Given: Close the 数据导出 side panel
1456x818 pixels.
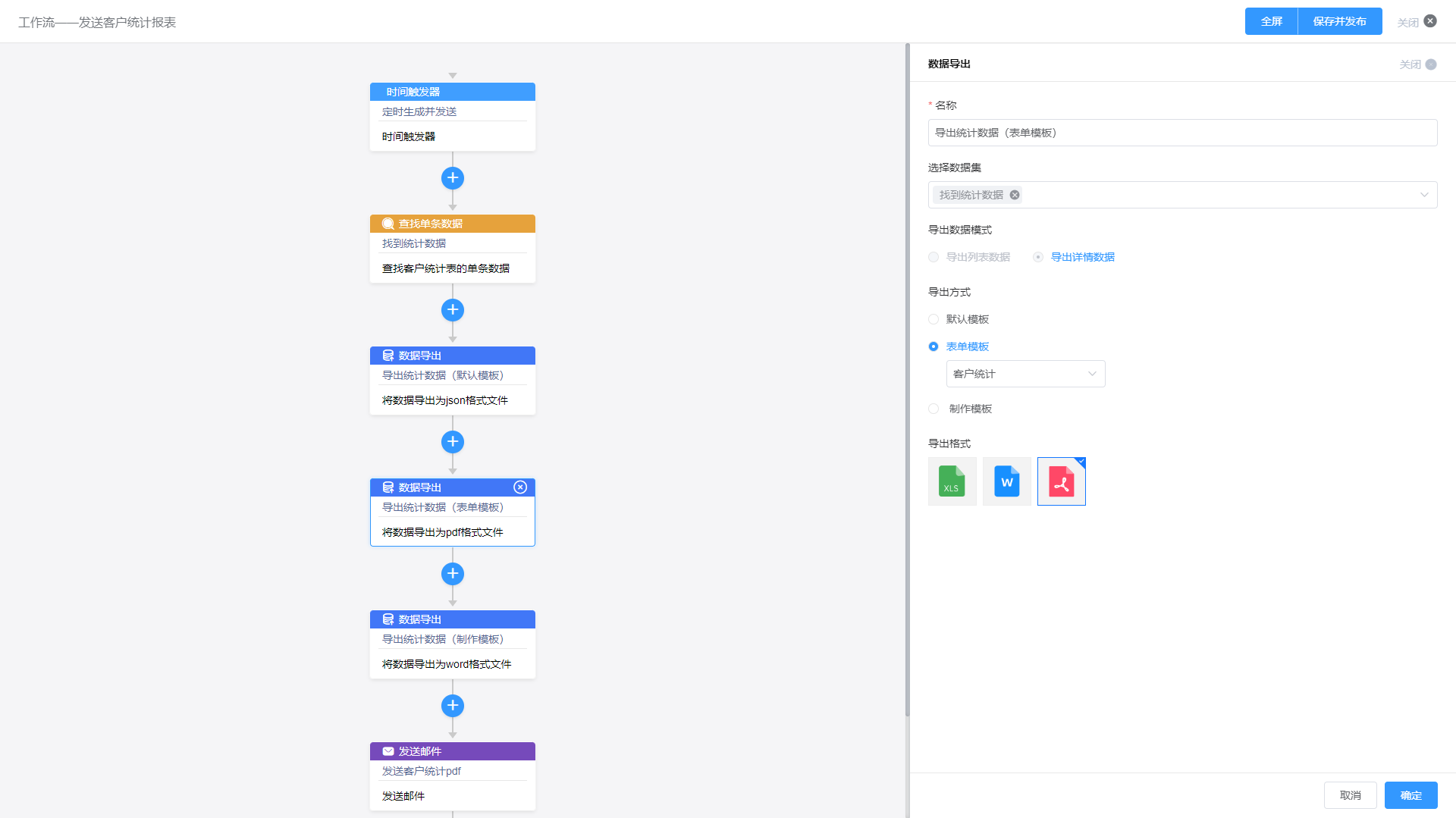Looking at the screenshot, I should 1431,64.
